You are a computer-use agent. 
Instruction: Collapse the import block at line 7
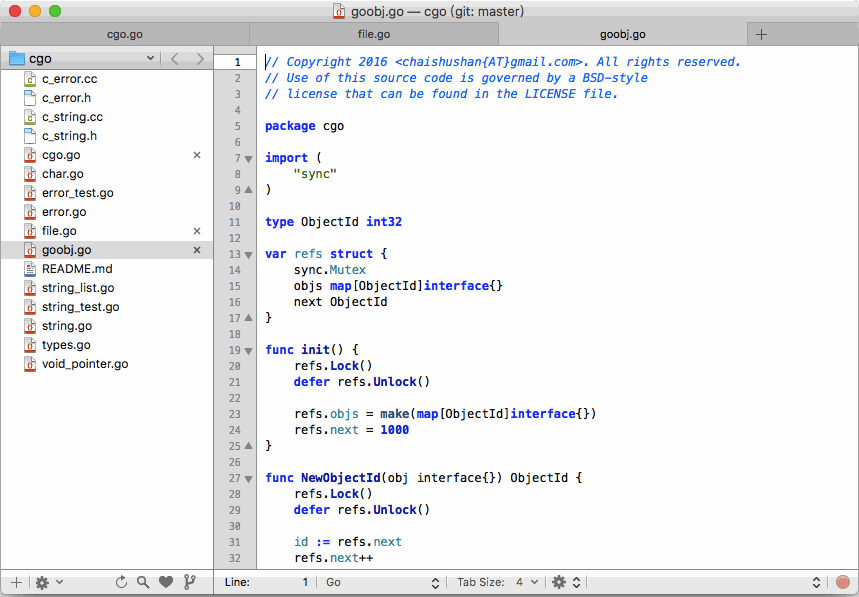click(248, 159)
